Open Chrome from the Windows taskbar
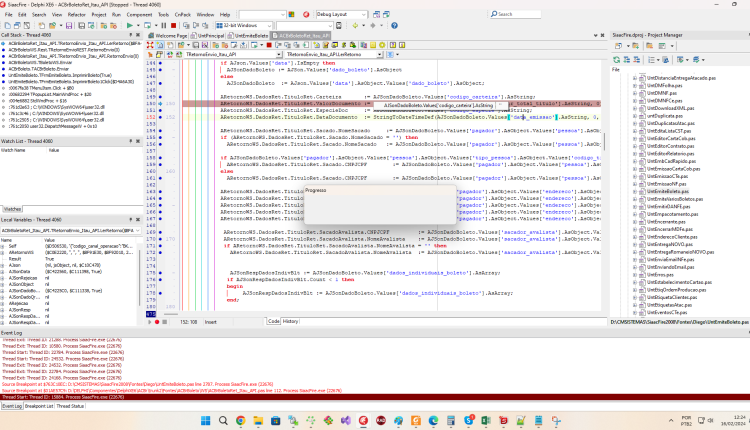Screen dimensions: 750x430 point(241,420)
